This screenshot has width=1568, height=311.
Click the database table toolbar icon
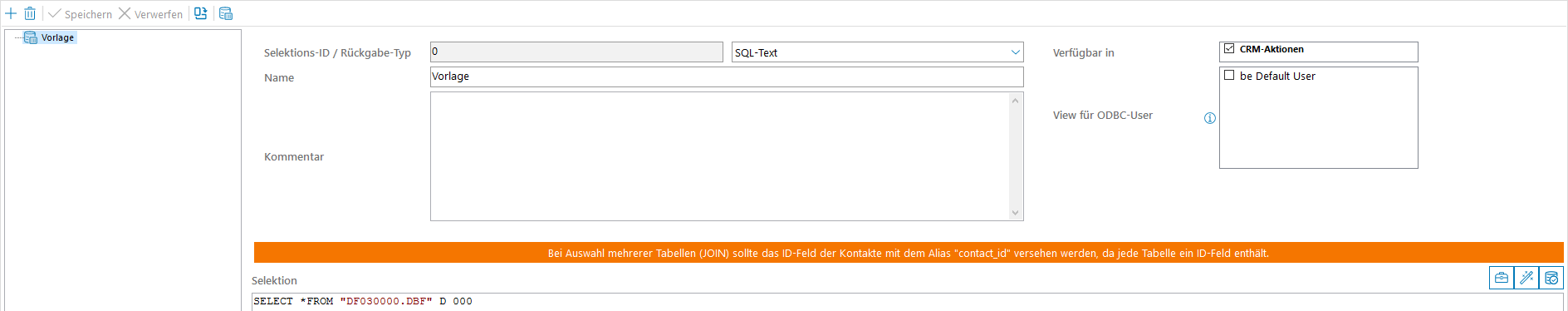(226, 13)
